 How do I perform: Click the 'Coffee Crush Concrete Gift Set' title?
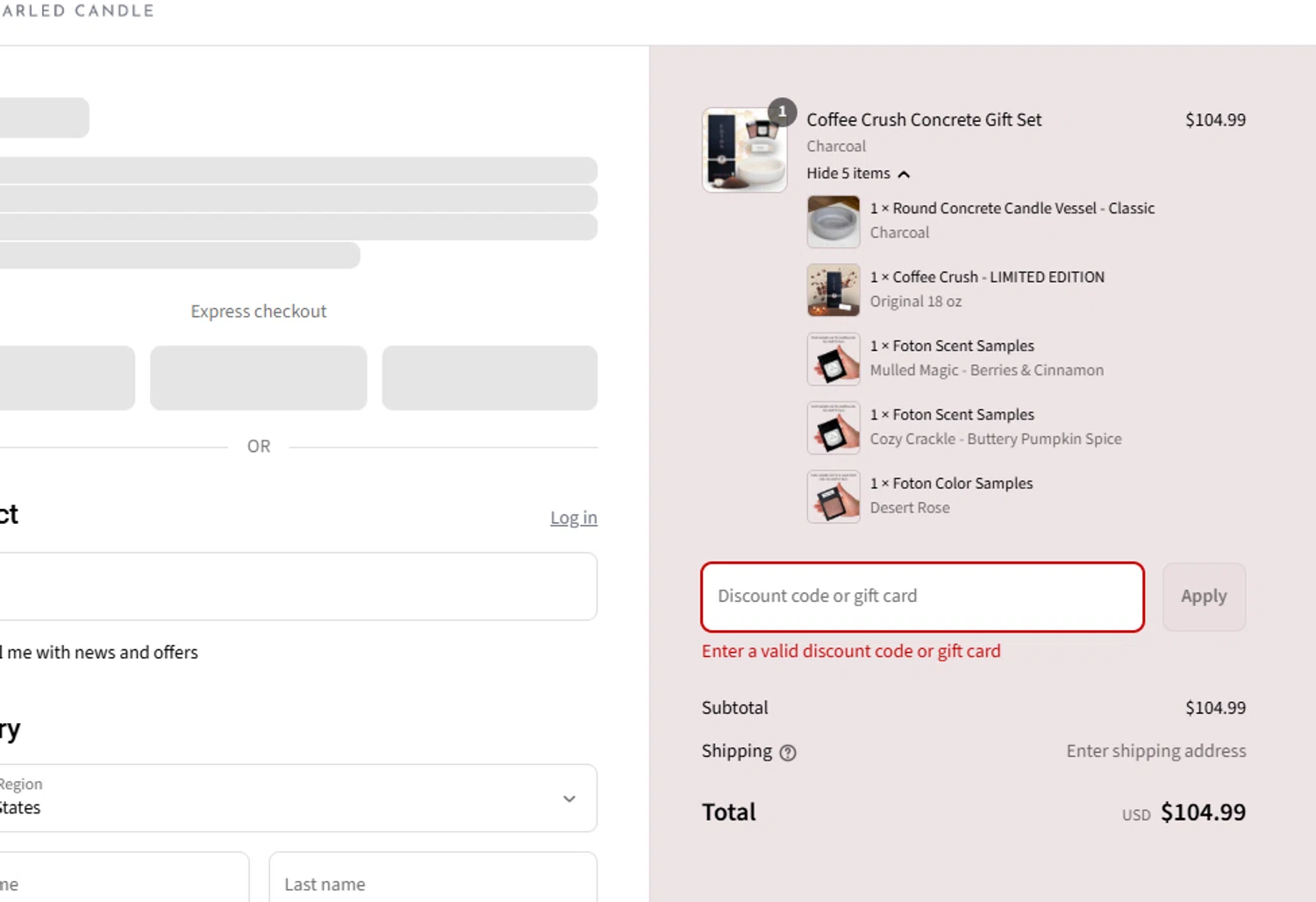point(924,120)
